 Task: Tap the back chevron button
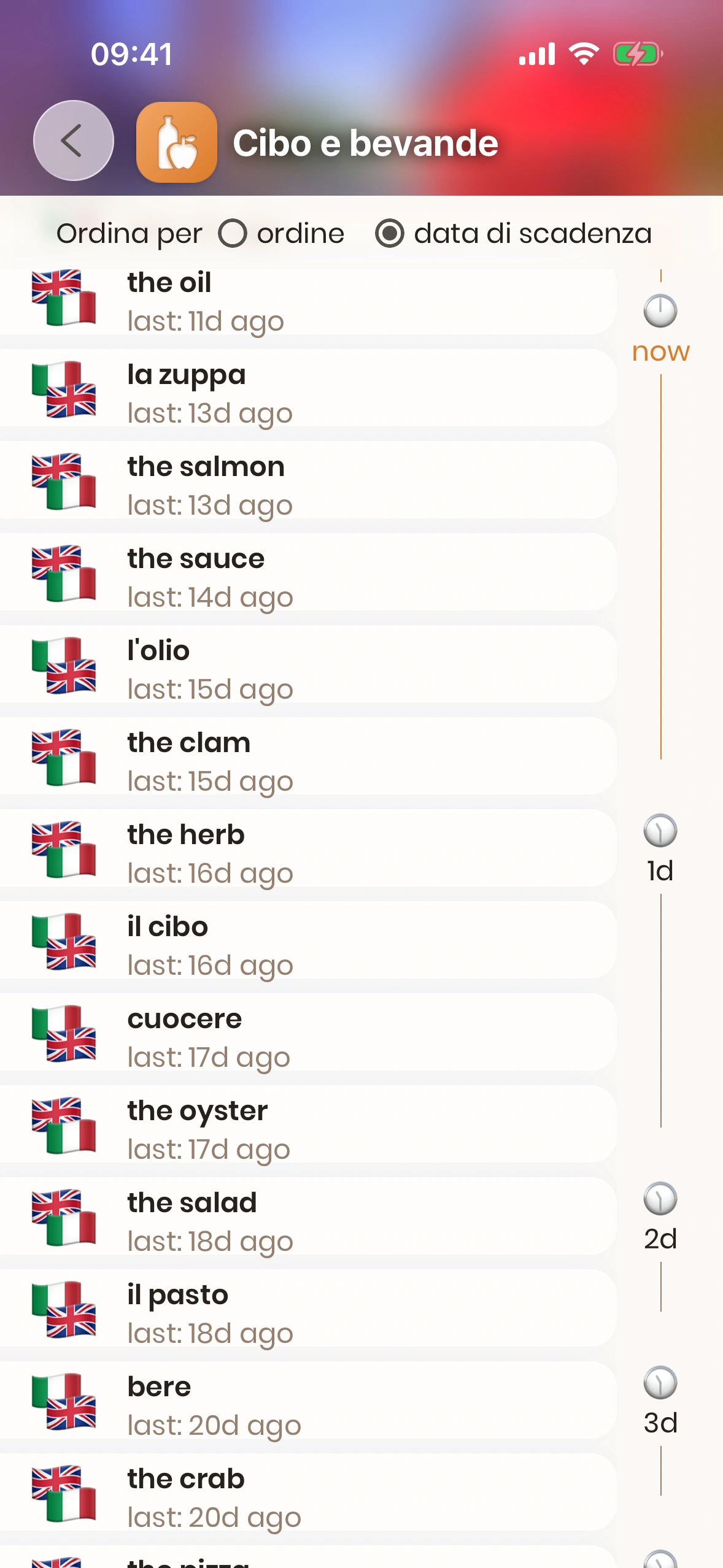tap(73, 140)
